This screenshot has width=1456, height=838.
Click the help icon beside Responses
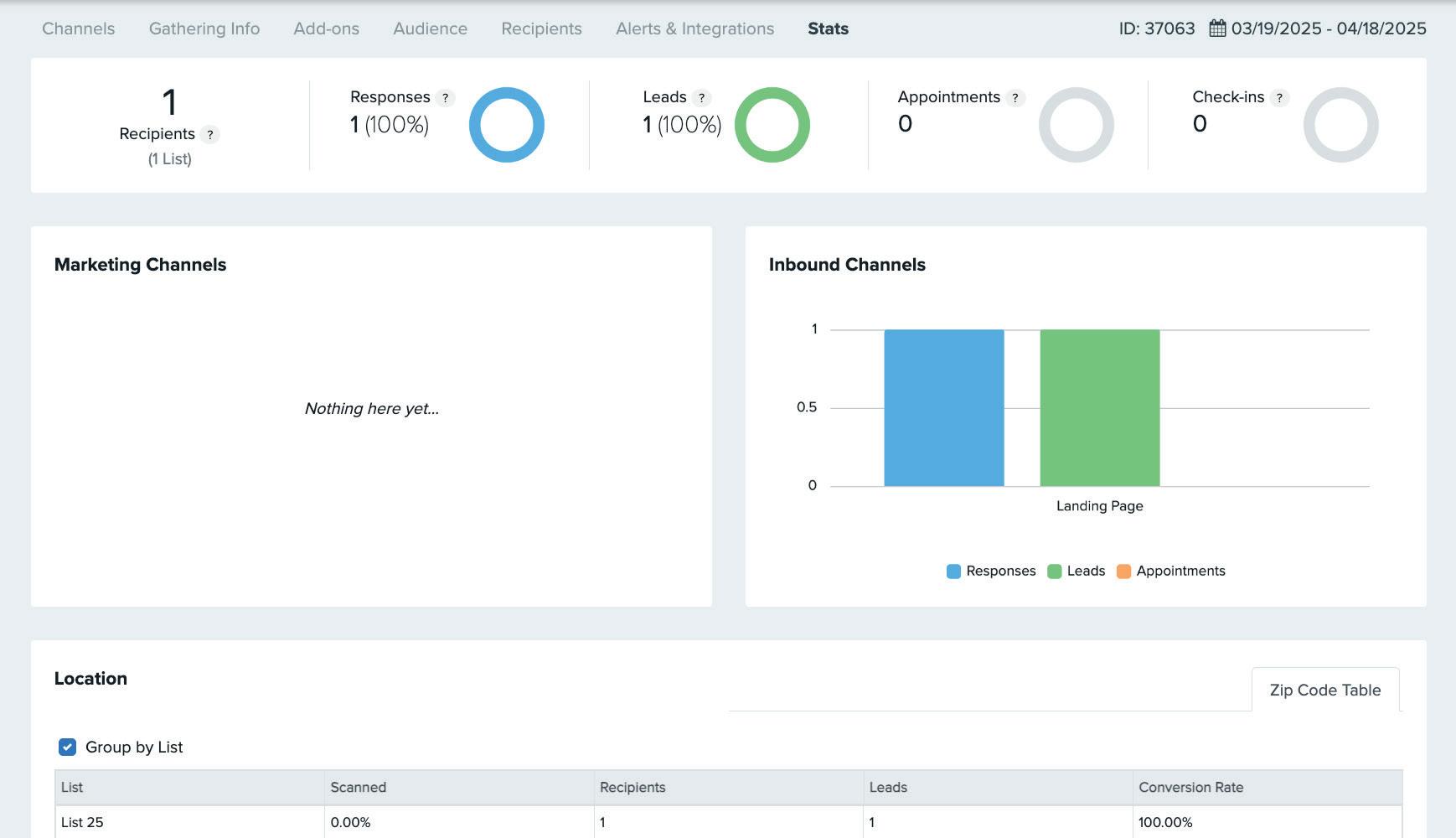[445, 98]
